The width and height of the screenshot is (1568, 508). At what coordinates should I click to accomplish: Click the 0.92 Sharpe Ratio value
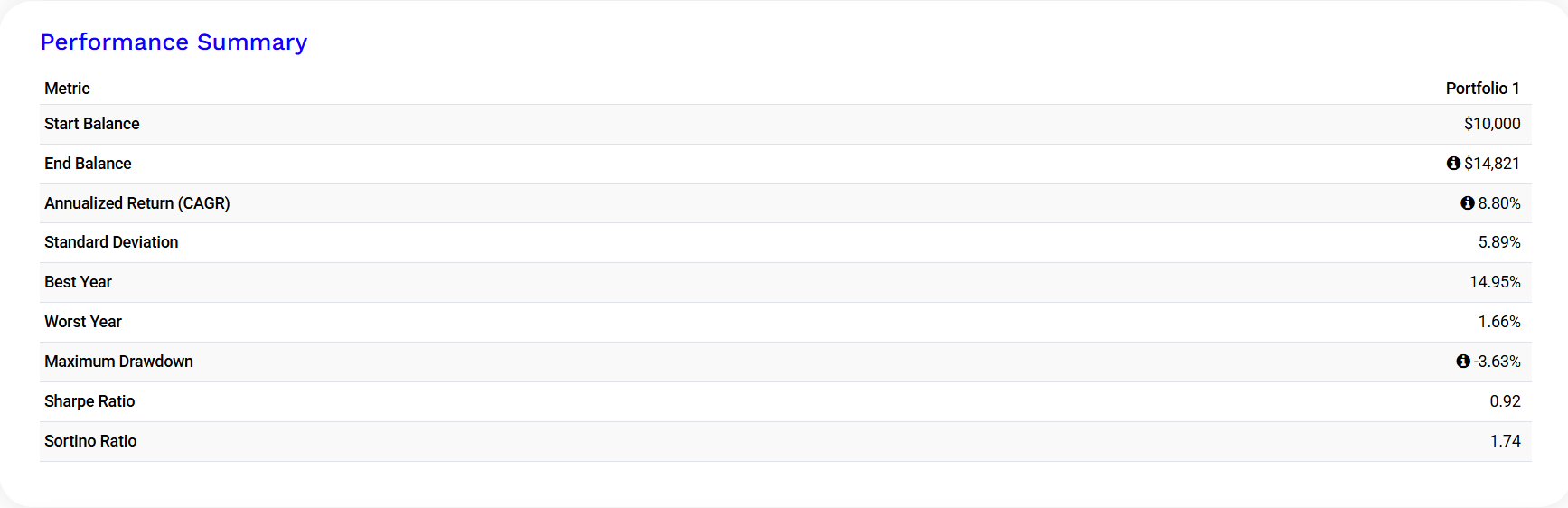point(1505,401)
